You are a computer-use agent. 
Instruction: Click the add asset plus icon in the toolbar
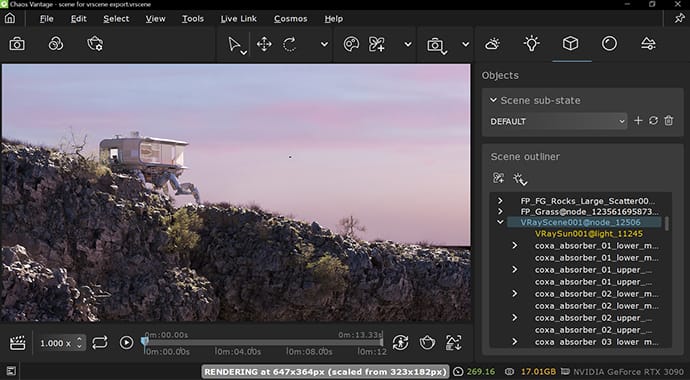(x=377, y=44)
